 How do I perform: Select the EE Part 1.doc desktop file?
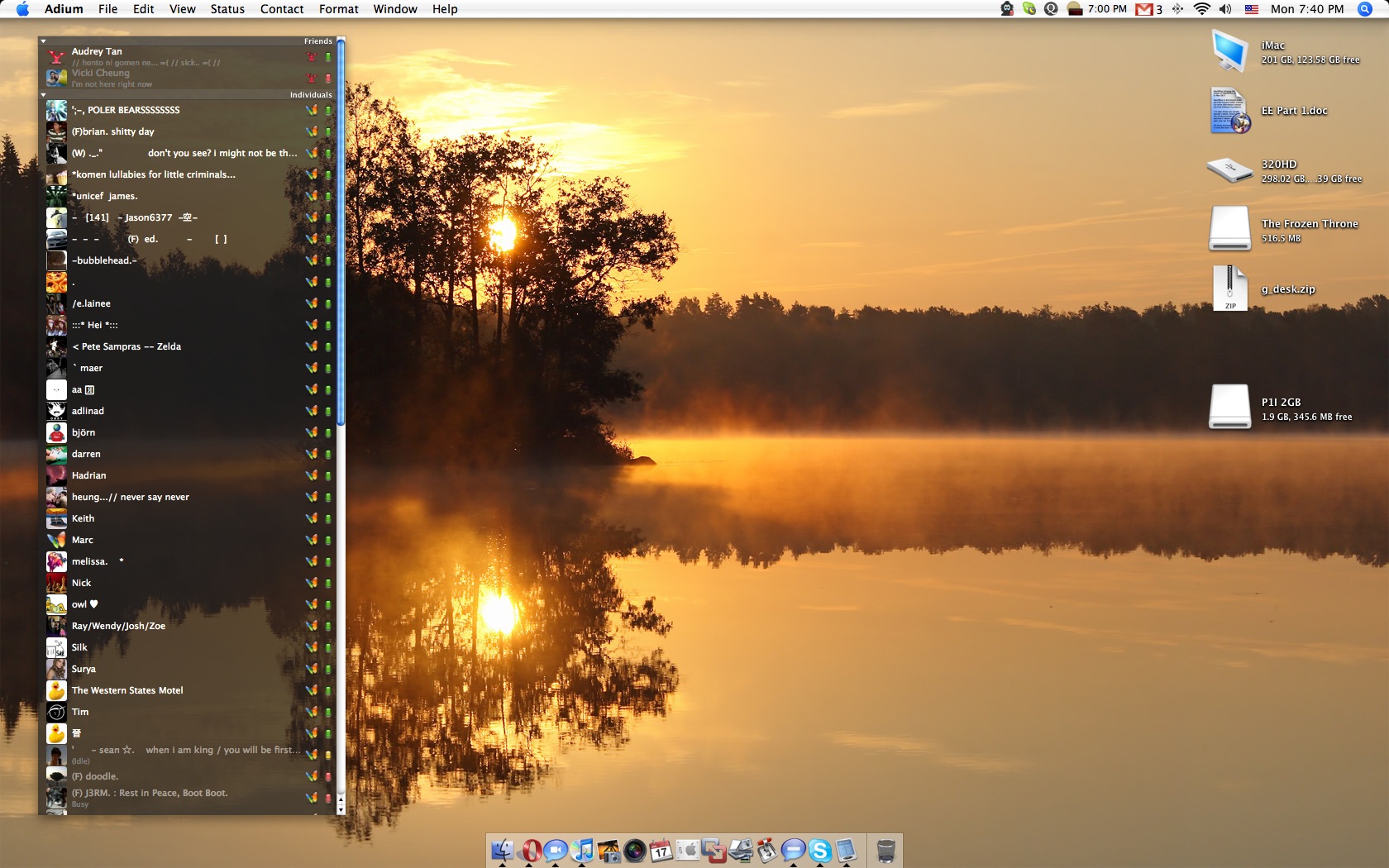1229,110
